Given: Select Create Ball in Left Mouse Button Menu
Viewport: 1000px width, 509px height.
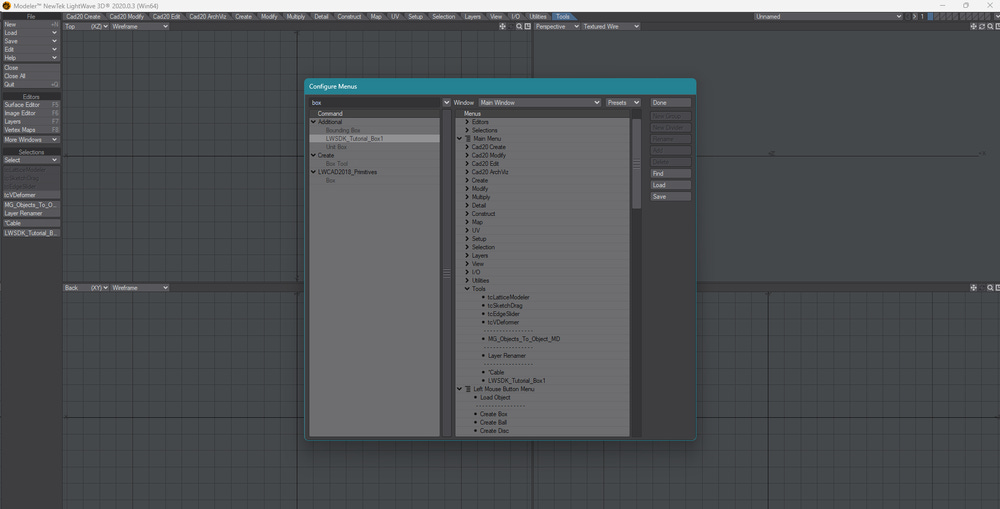Looking at the screenshot, I should [493, 422].
